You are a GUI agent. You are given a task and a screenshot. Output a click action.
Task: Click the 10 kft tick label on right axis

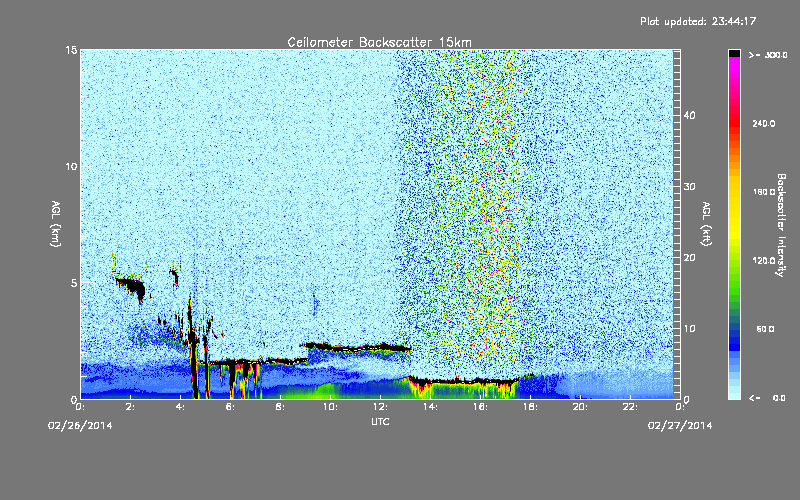(x=689, y=329)
